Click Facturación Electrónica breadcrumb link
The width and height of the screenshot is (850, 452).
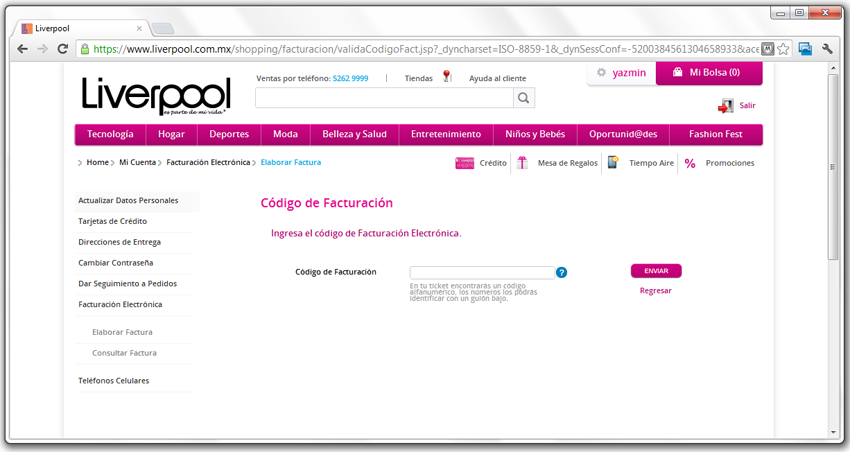208,162
